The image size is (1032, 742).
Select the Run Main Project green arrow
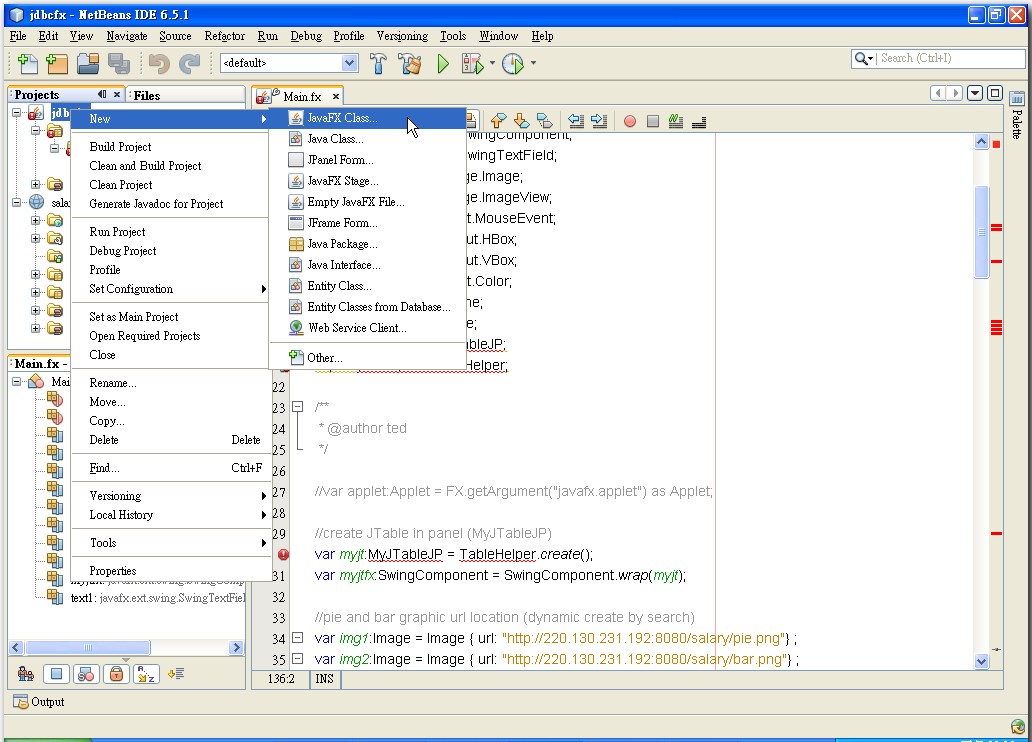click(x=443, y=63)
